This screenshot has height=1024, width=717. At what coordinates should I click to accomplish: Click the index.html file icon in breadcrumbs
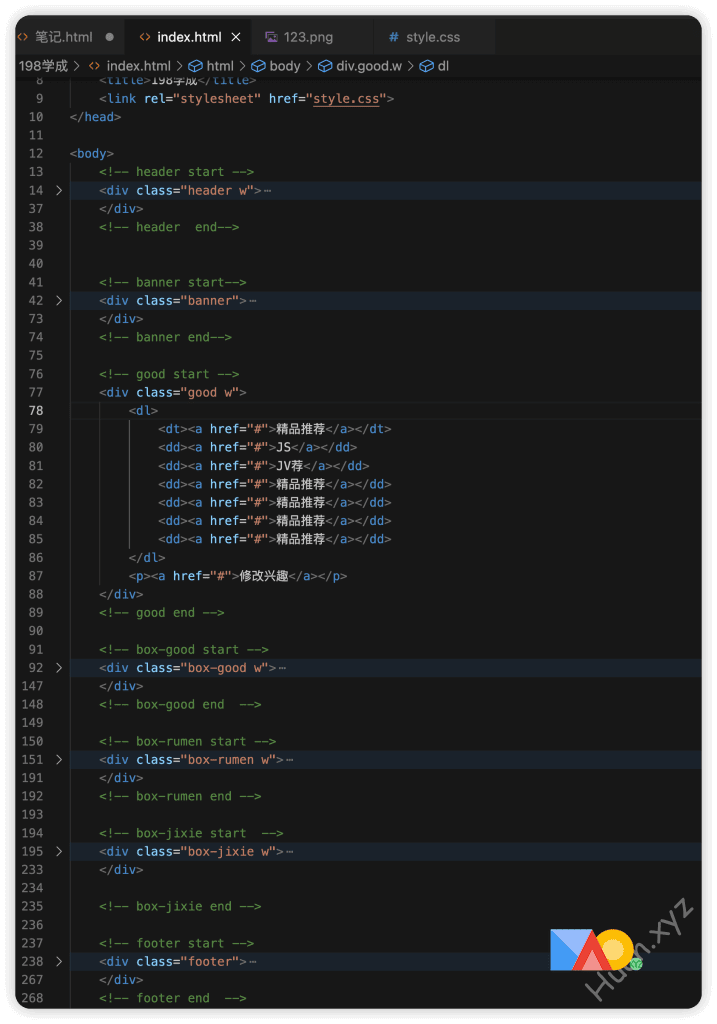95,66
